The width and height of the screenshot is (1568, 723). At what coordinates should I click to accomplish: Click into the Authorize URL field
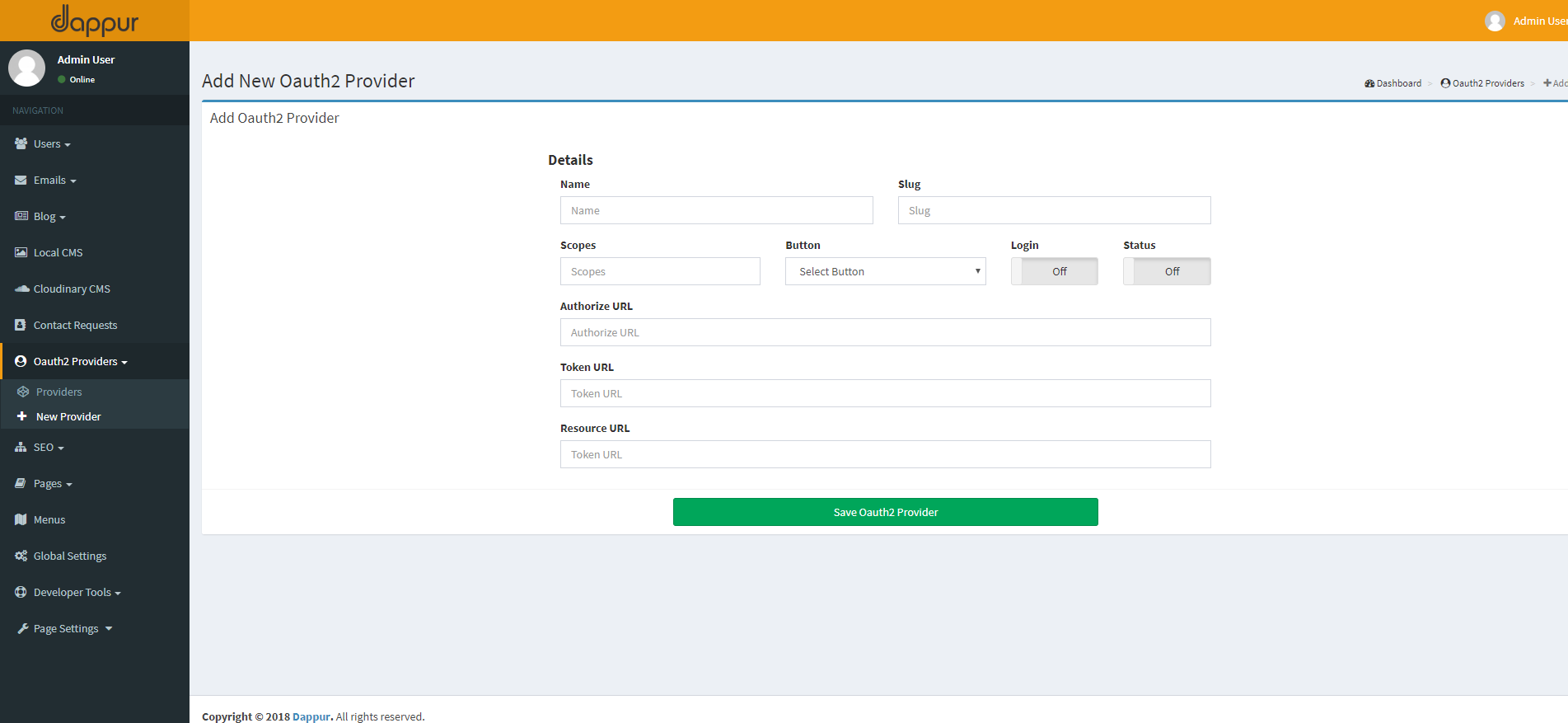click(886, 332)
